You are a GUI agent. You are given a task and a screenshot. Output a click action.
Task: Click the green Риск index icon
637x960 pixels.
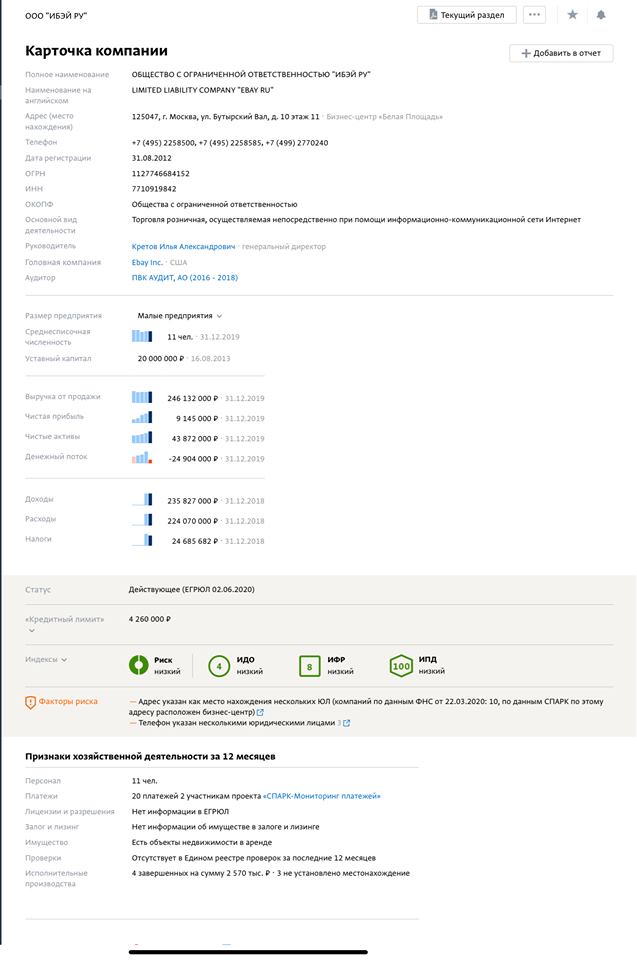(139, 666)
